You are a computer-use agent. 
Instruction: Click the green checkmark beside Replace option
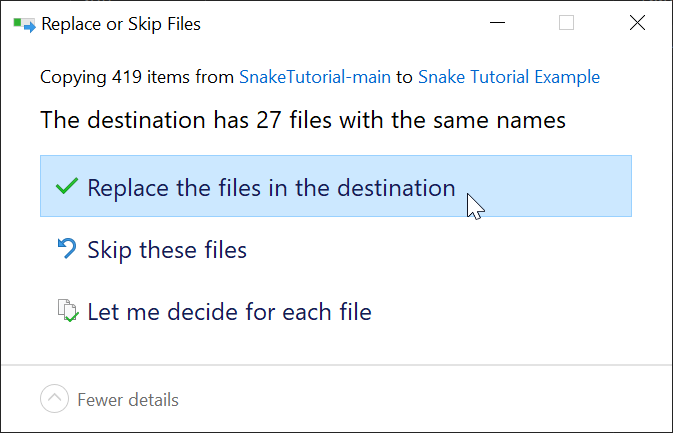(66, 187)
